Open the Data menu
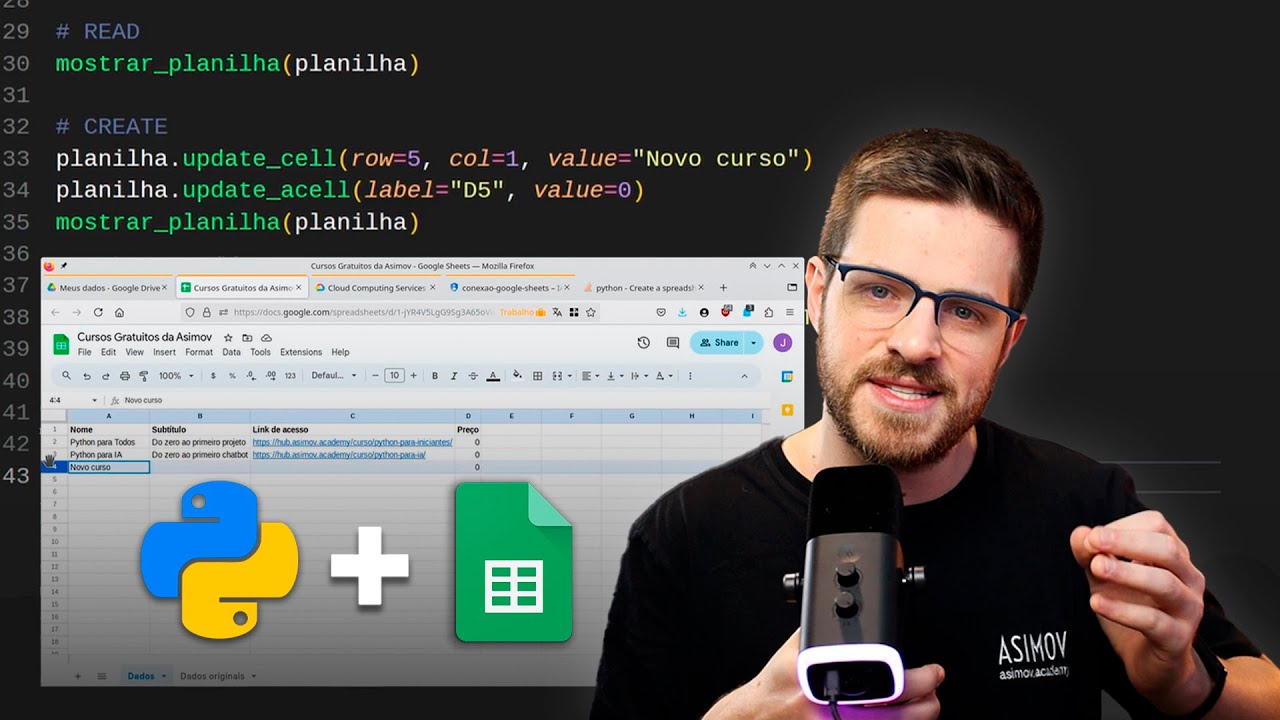 (231, 352)
